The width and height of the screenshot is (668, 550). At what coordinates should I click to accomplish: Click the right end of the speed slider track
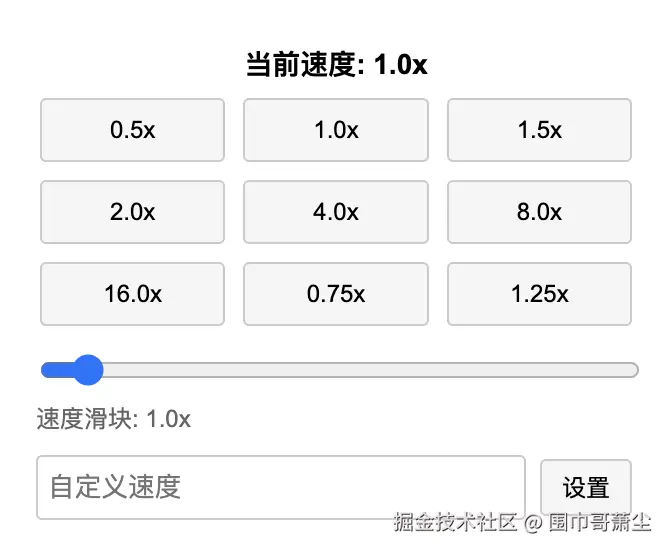[x=630, y=370]
